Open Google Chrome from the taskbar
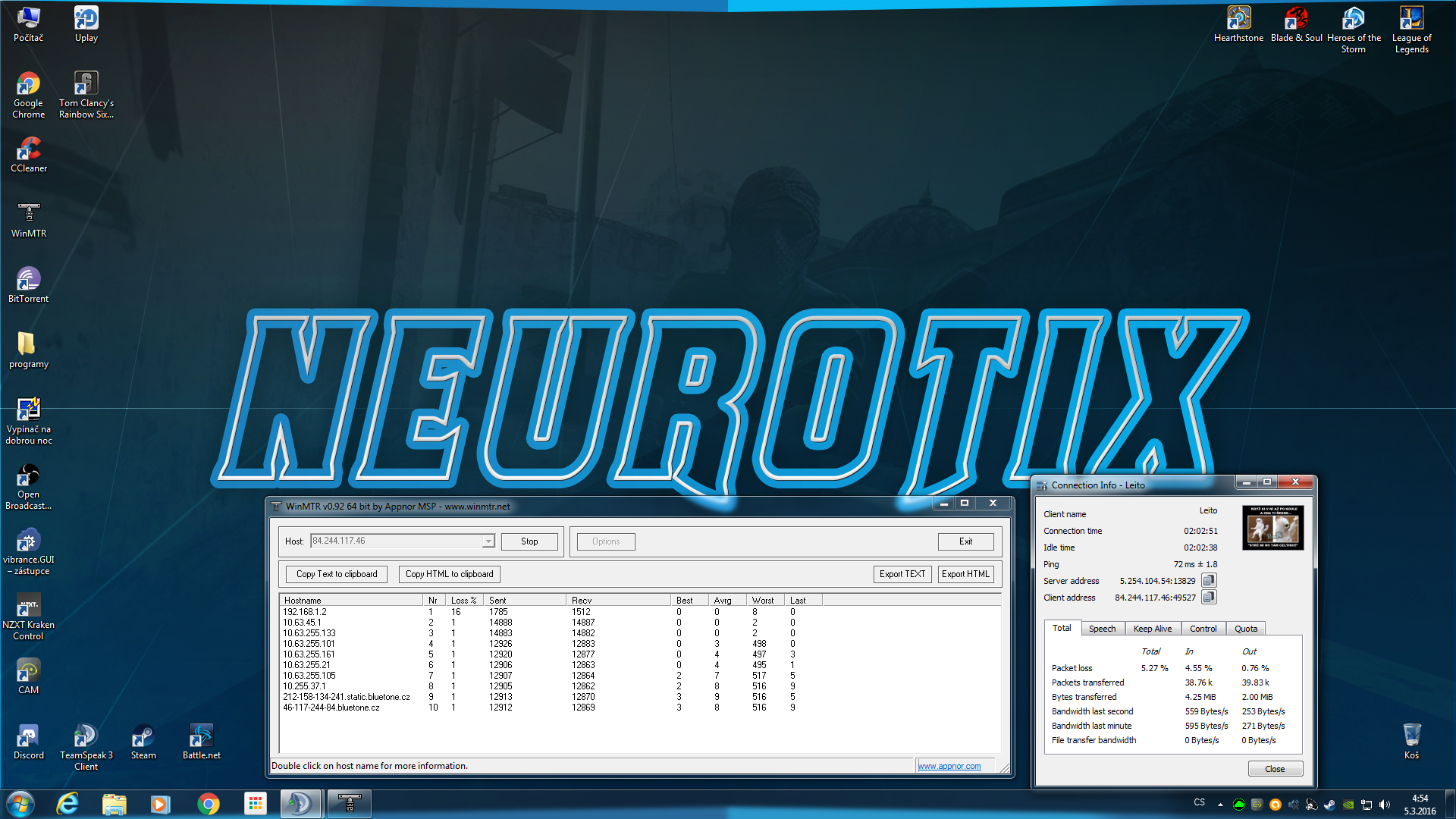The image size is (1456, 819). (208, 804)
